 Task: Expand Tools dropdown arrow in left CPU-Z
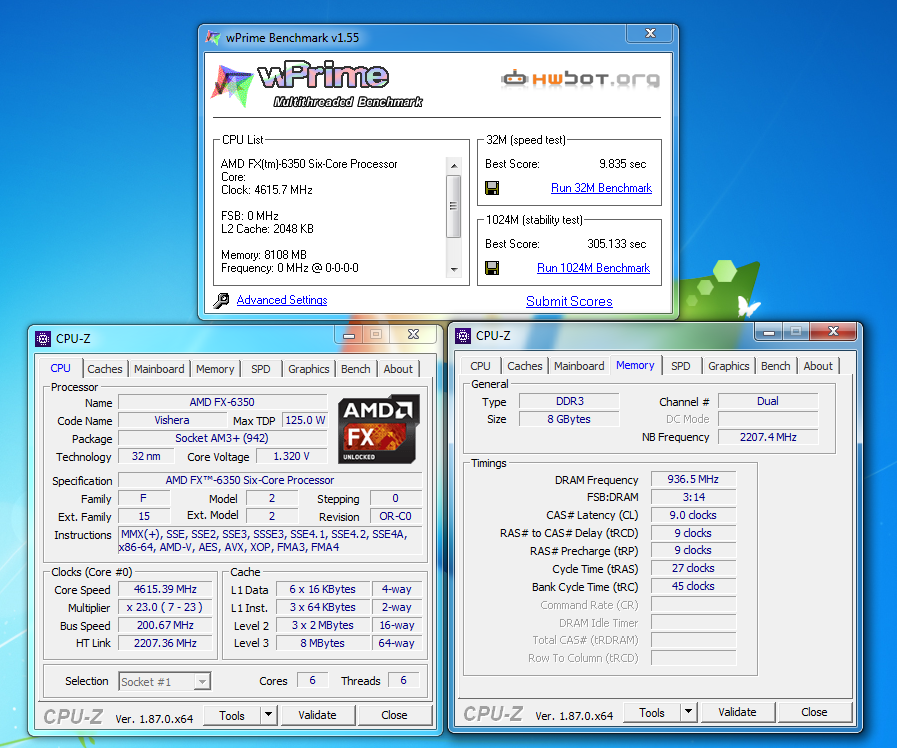[268, 715]
